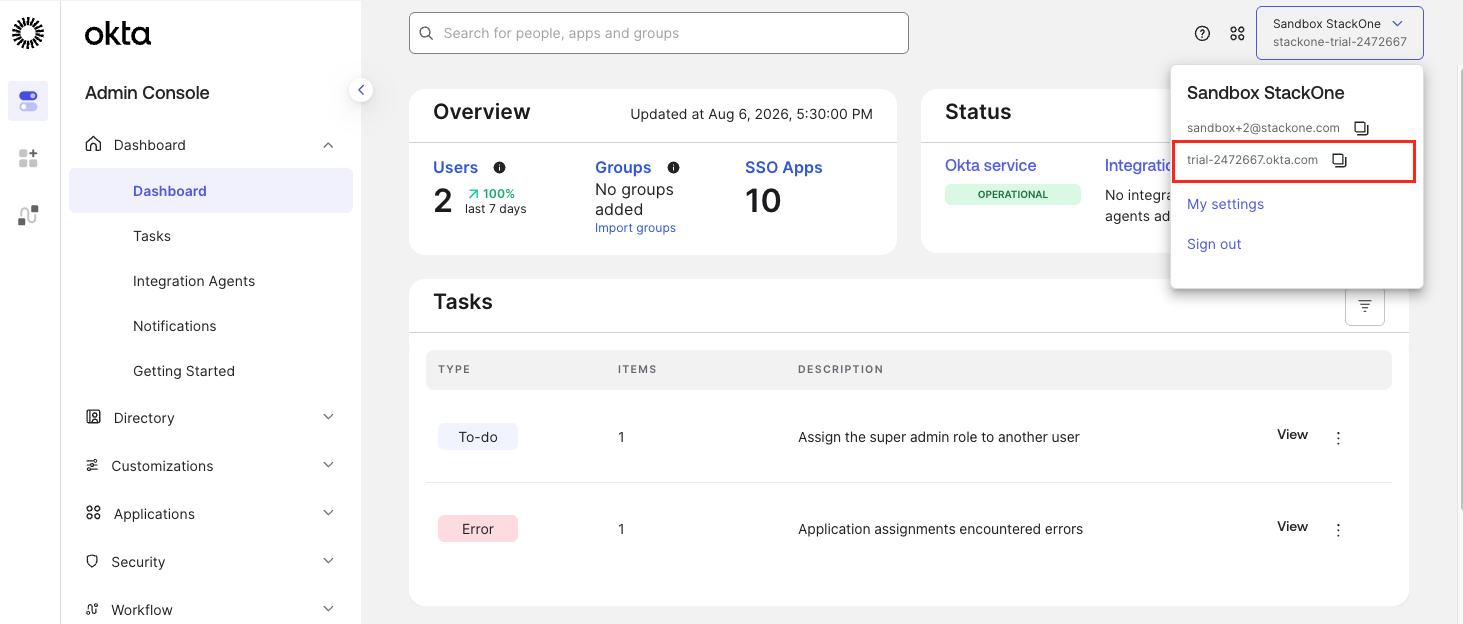Screen dimensions: 1463x624
Task: Expand the Security section chevron
Action: point(328,561)
